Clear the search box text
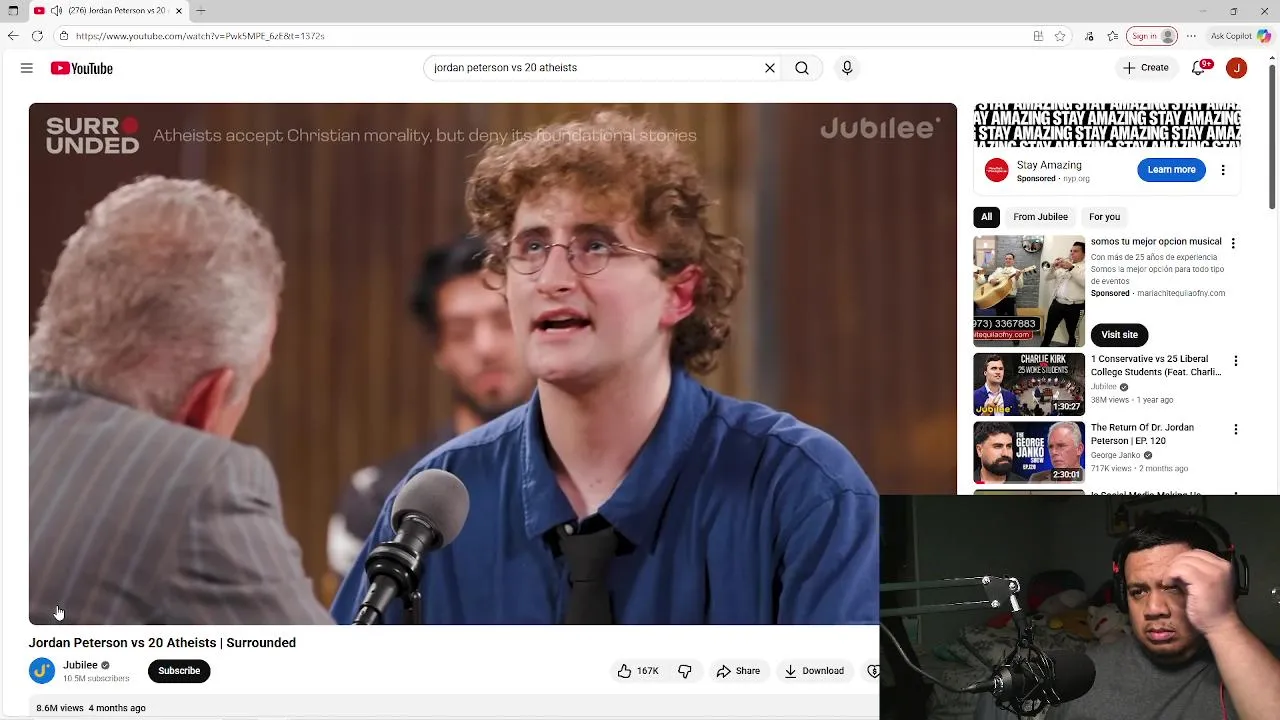This screenshot has width=1280, height=720. click(x=770, y=68)
